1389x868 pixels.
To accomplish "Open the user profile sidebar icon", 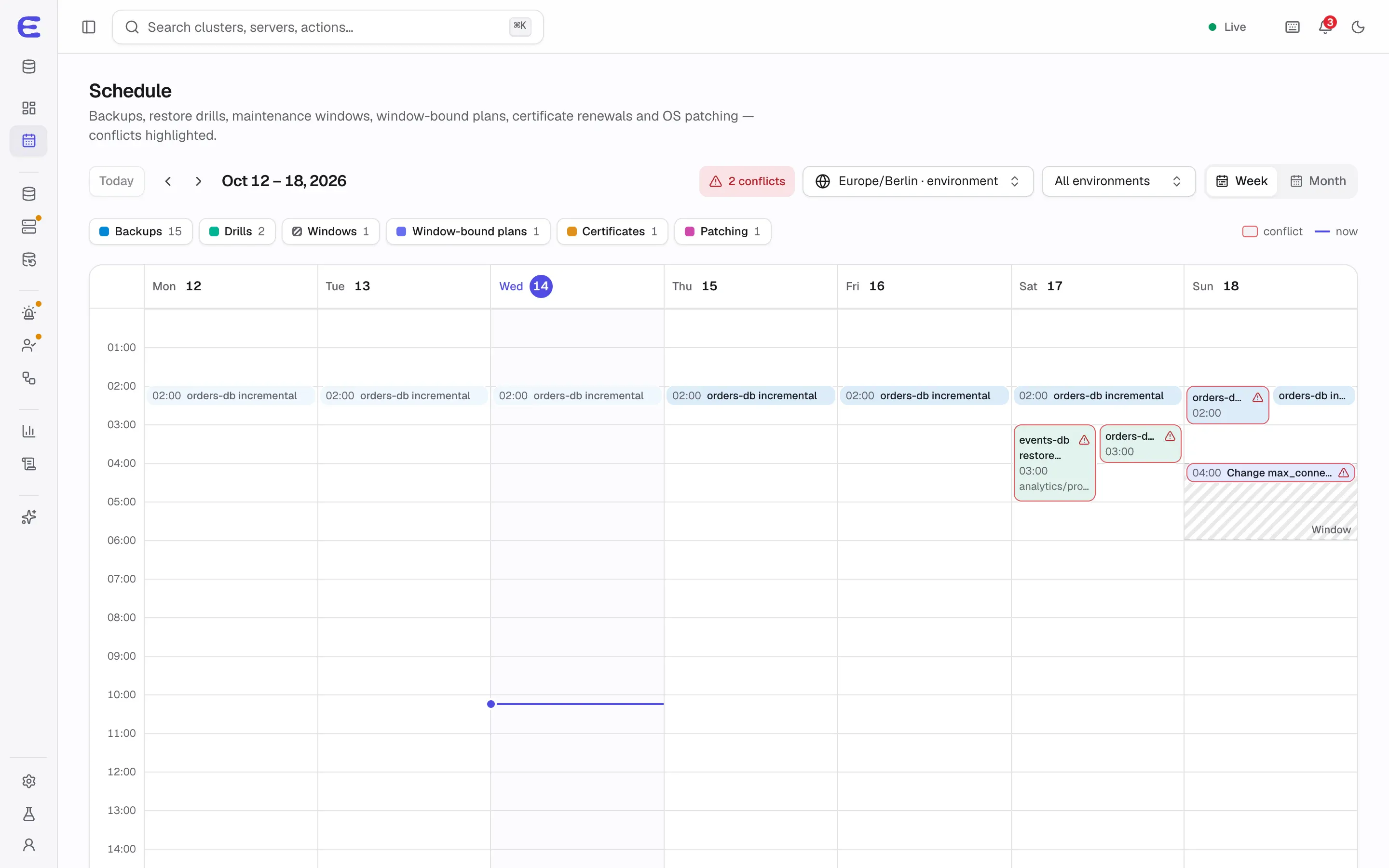I will click(29, 845).
